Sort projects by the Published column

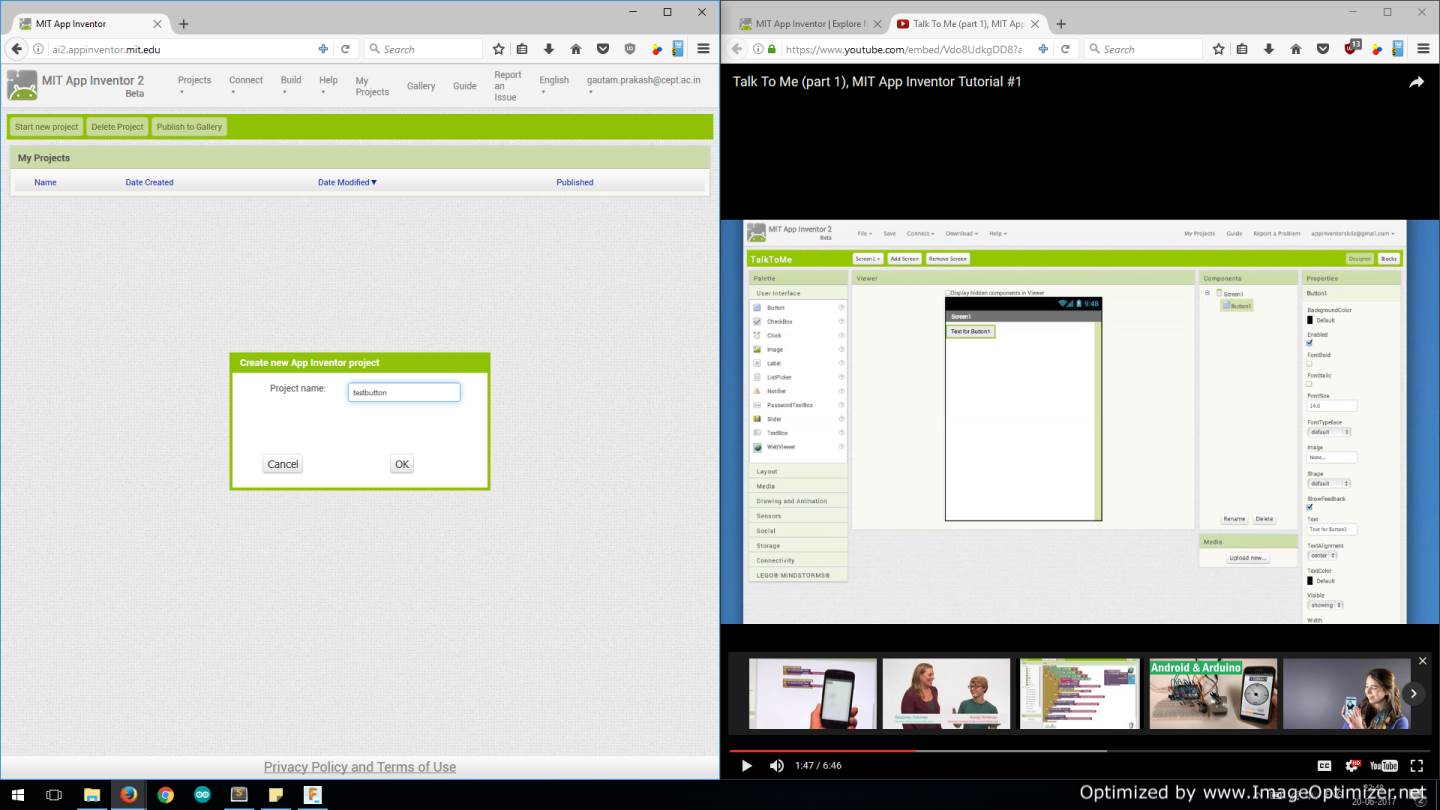coord(575,182)
